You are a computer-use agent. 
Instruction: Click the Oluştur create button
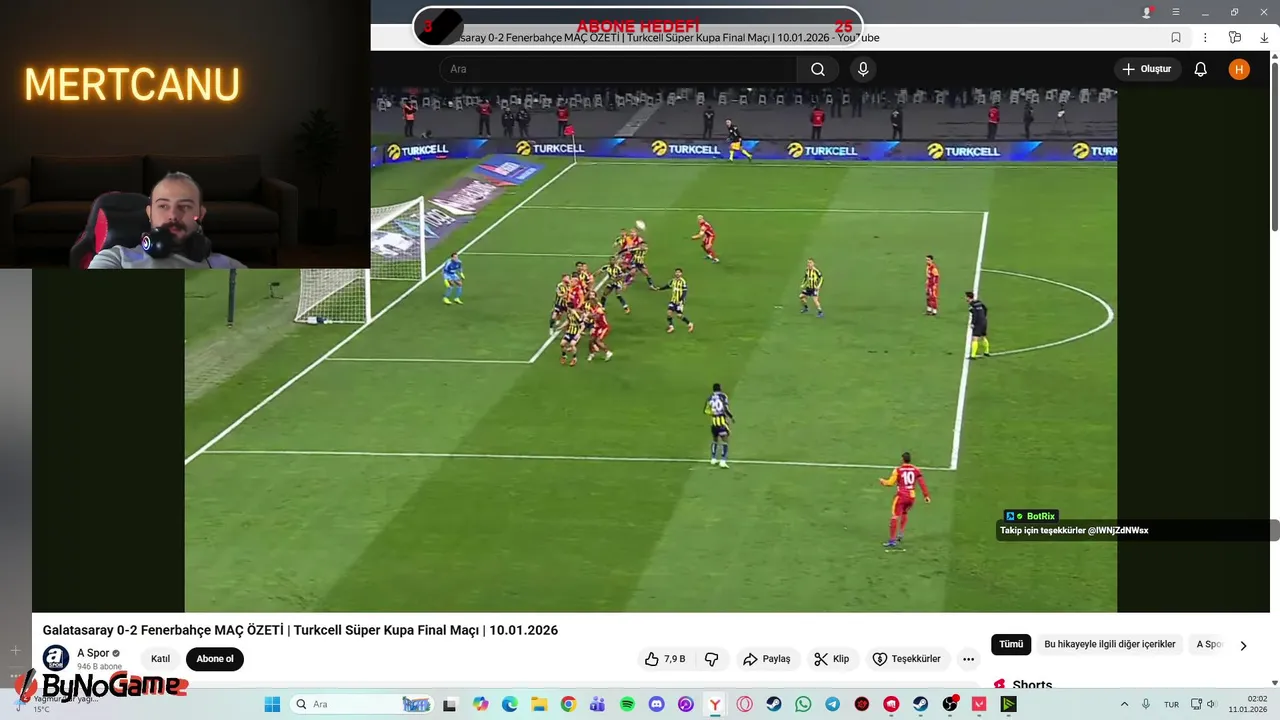pyautogui.click(x=1147, y=69)
